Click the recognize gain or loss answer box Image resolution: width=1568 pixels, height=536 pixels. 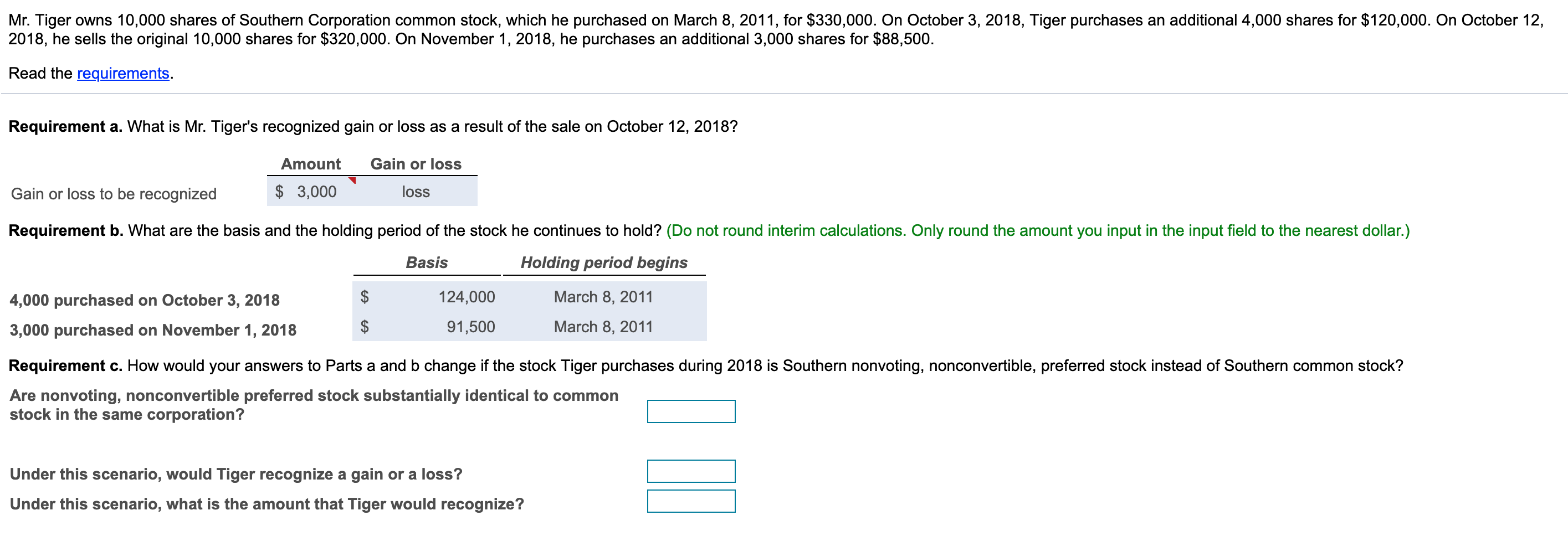click(x=690, y=471)
